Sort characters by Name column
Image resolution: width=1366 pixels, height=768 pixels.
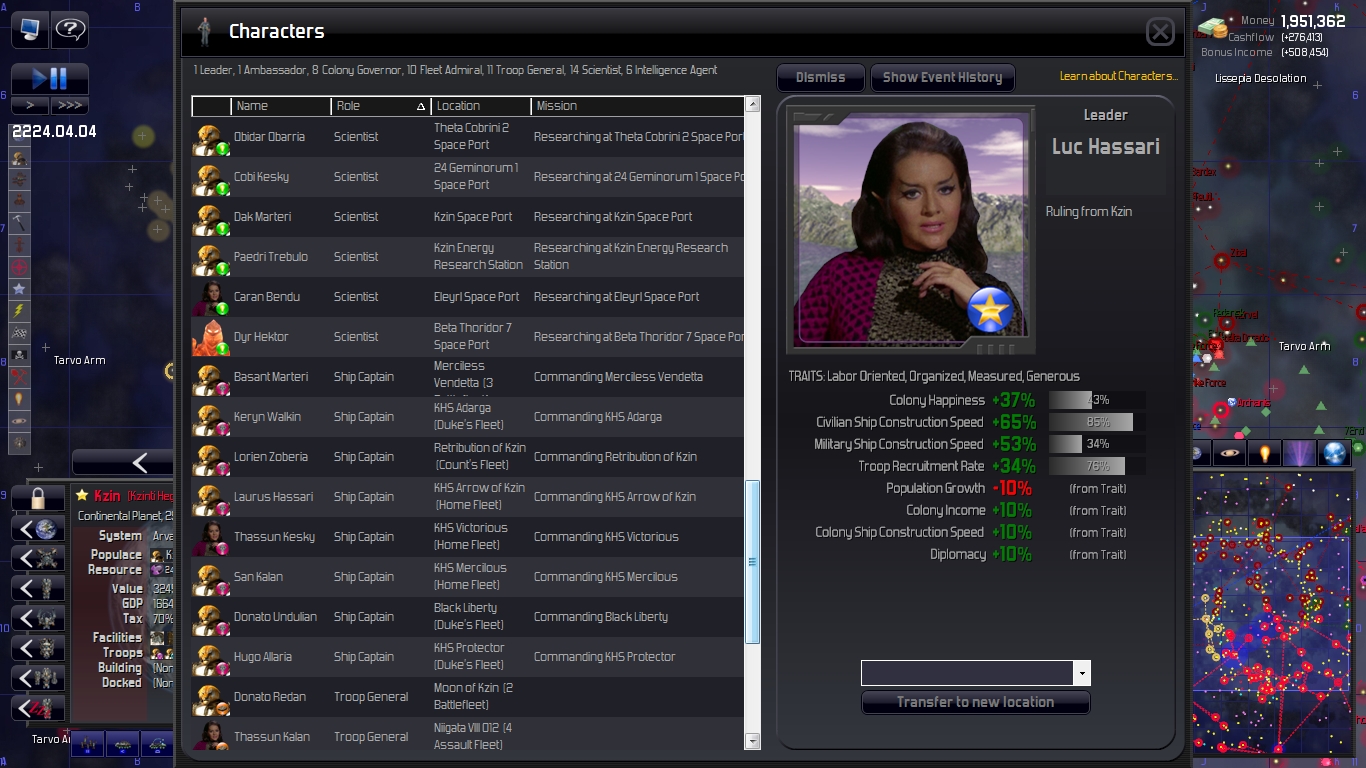[281, 106]
